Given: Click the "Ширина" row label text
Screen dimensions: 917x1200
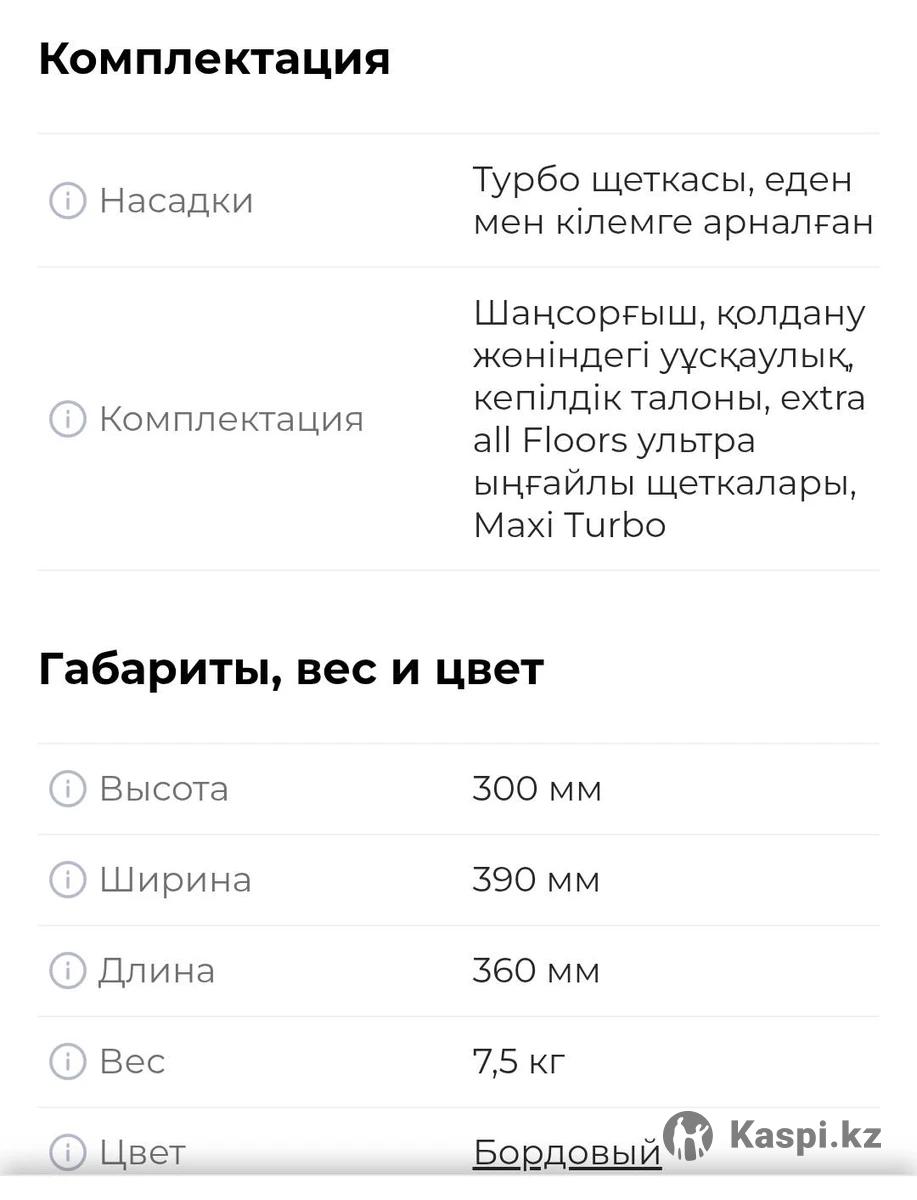Looking at the screenshot, I should 175,880.
